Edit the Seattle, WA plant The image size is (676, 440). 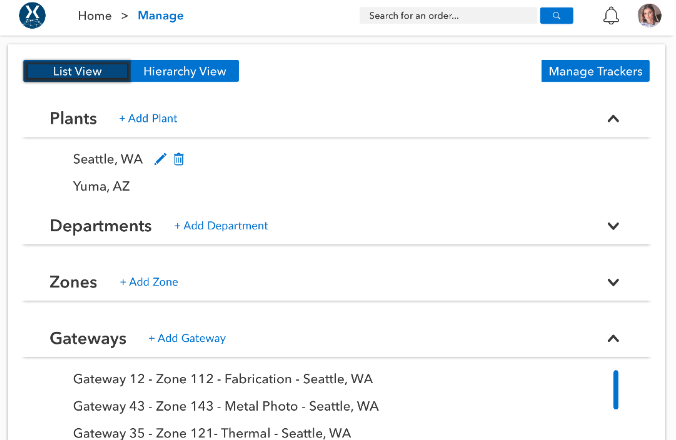(161, 159)
